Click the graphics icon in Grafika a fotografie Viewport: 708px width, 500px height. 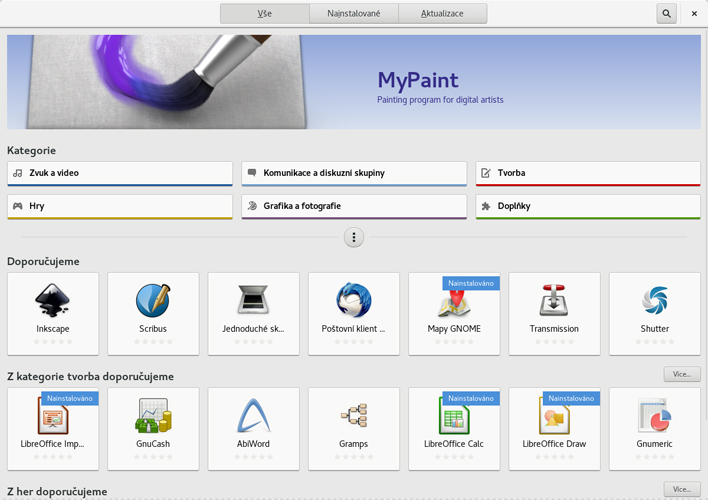pos(252,206)
